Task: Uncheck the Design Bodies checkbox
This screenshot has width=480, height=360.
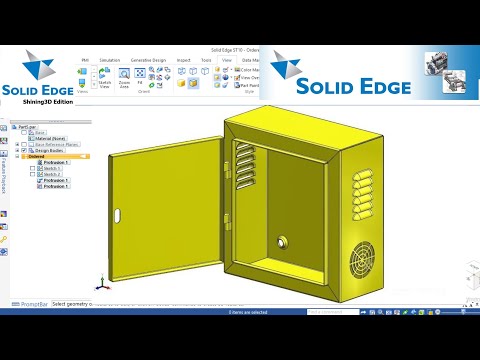Action: coord(24,151)
